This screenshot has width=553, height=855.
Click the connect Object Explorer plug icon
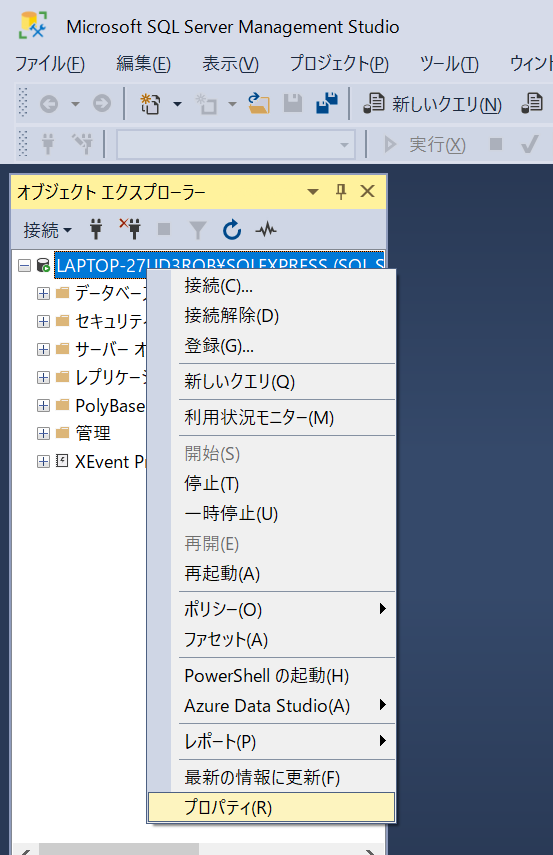coord(96,230)
